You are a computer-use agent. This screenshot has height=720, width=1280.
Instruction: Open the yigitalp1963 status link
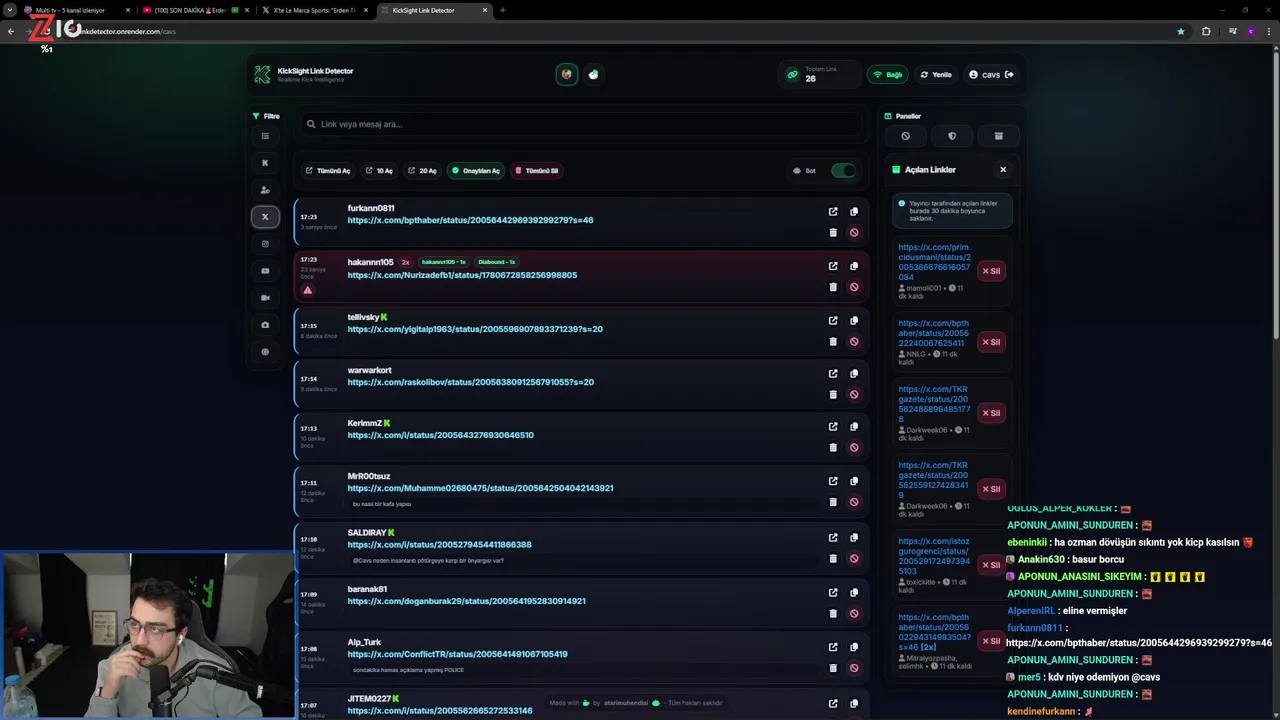click(475, 329)
